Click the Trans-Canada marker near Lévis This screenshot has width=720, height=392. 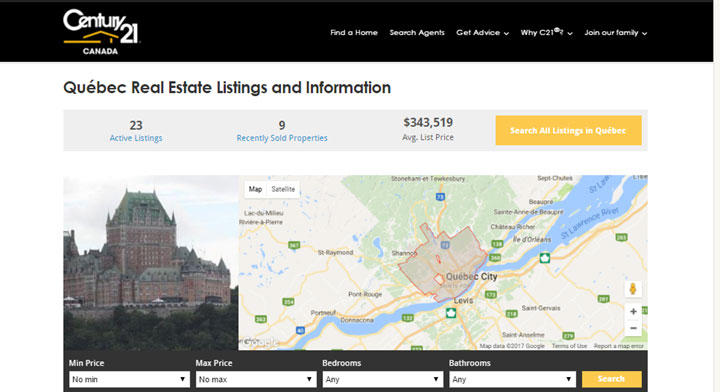pos(451,314)
